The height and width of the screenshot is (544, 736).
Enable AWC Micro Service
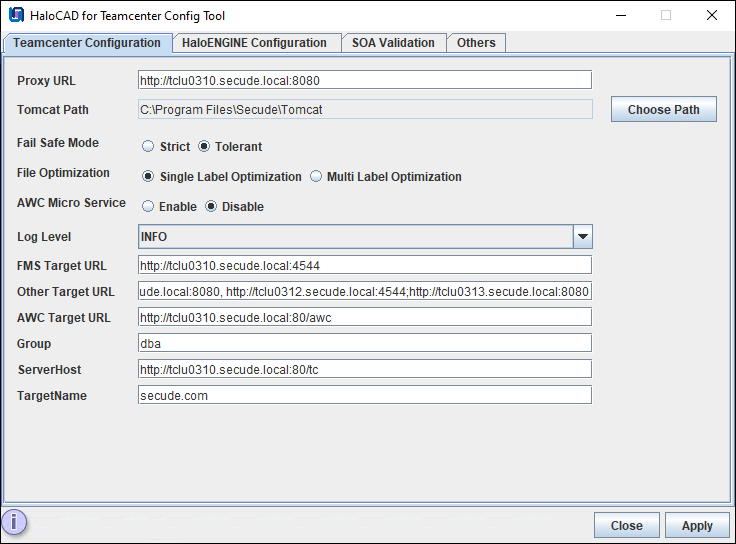(x=148, y=207)
